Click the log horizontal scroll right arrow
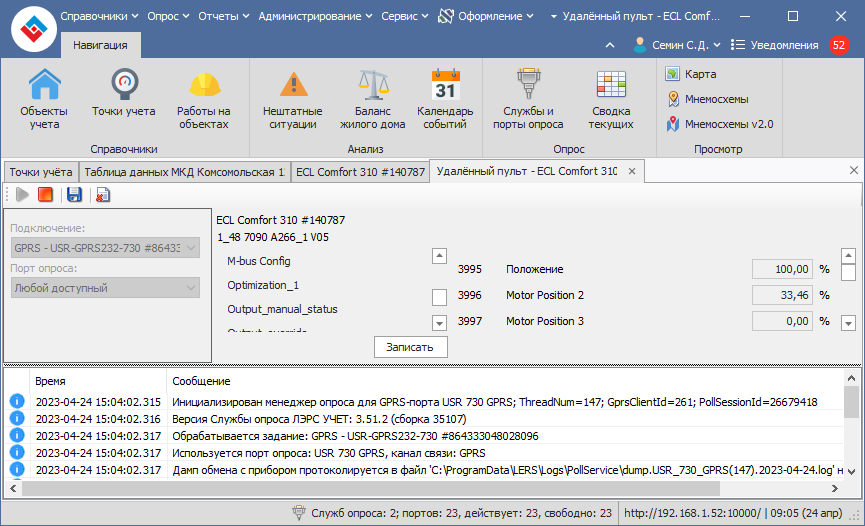The height and width of the screenshot is (526, 865). (x=835, y=488)
